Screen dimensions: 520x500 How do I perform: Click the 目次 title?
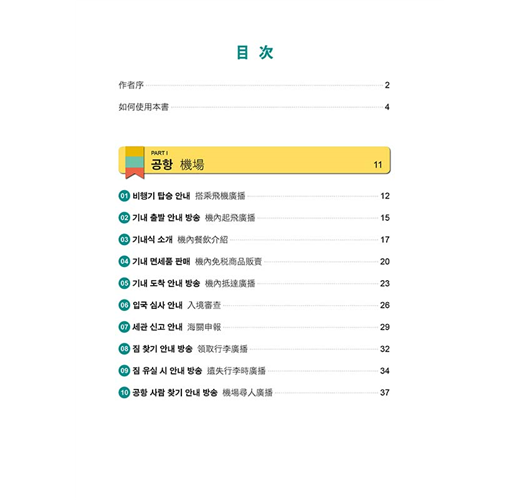pos(255,52)
